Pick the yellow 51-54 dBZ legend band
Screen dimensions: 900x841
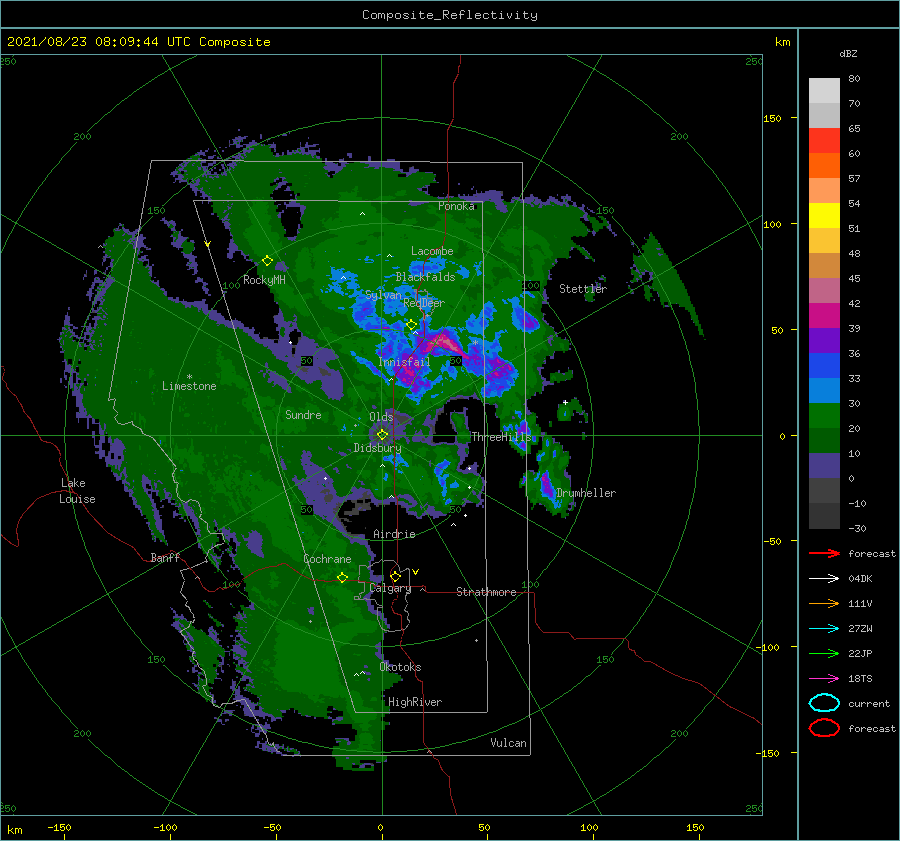point(824,216)
